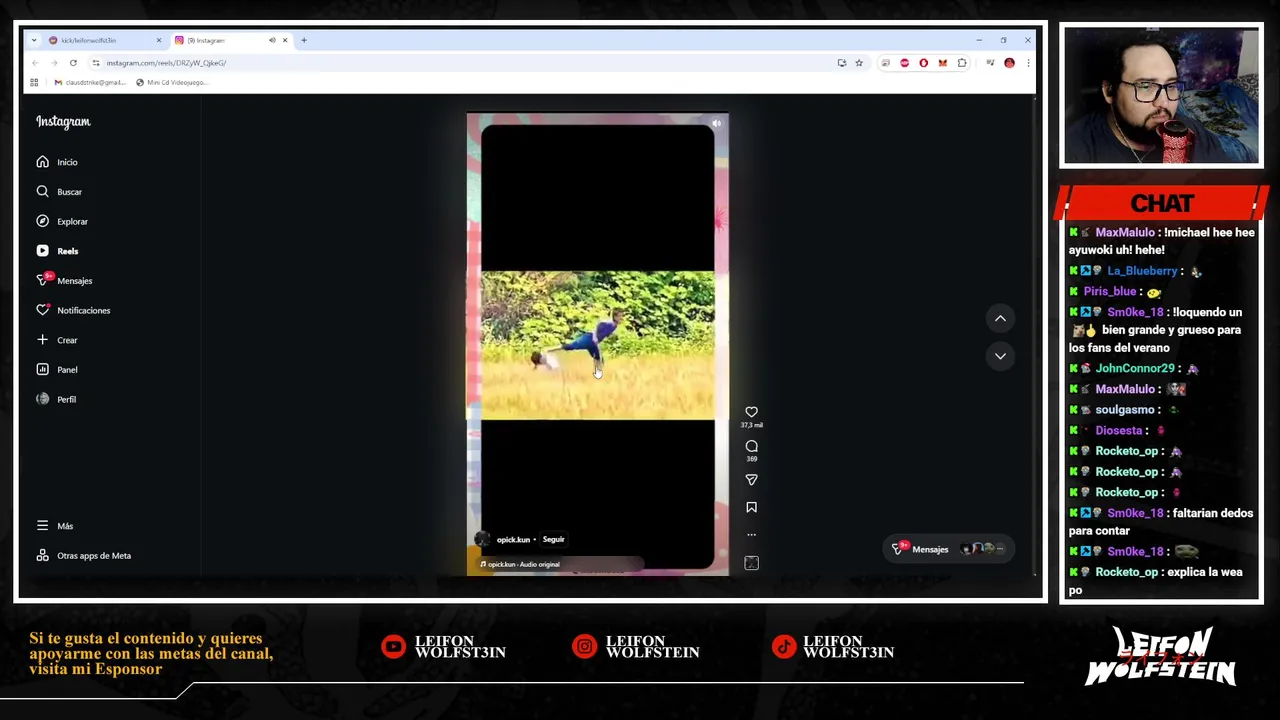Image resolution: width=1280 pixels, height=720 pixels.
Task: Open the opick.kun username link on the reel
Action: point(513,539)
